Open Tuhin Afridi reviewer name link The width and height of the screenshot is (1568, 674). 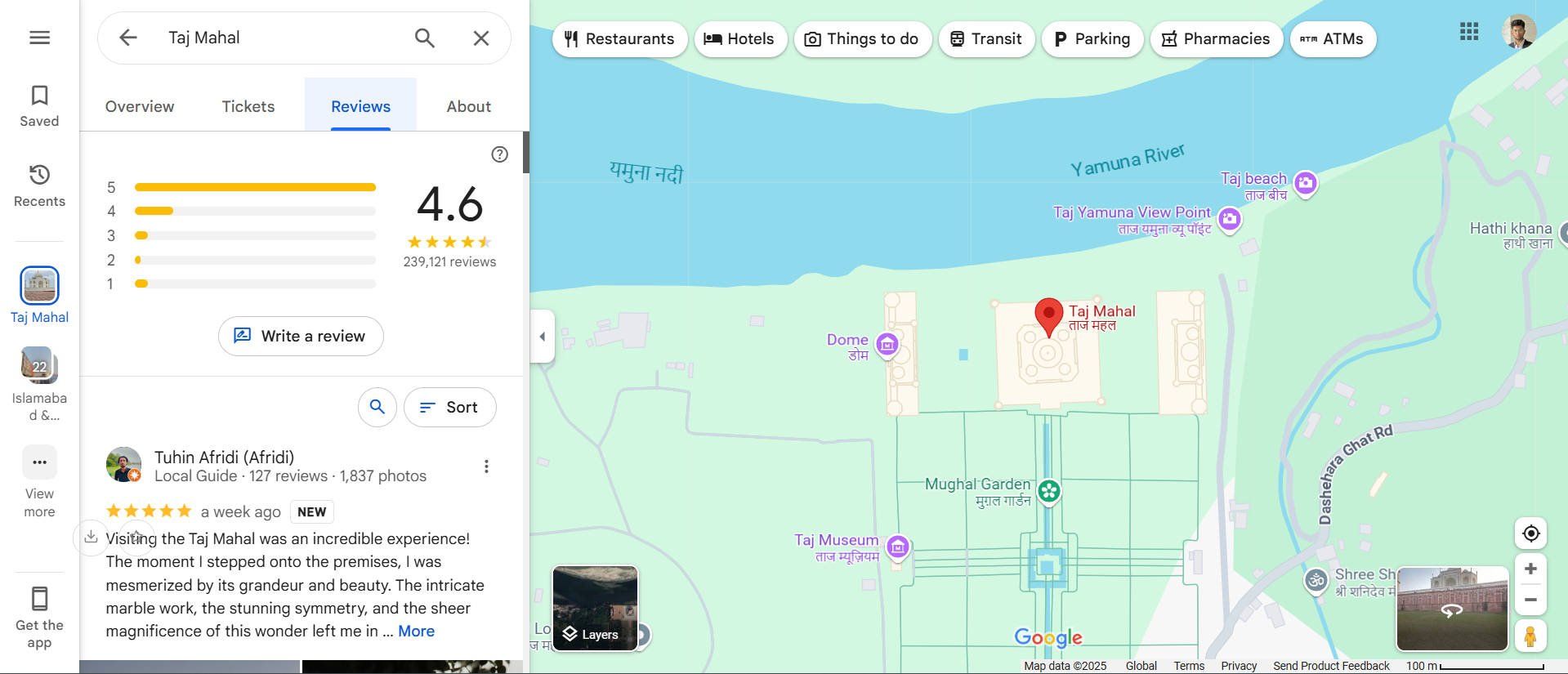click(224, 457)
